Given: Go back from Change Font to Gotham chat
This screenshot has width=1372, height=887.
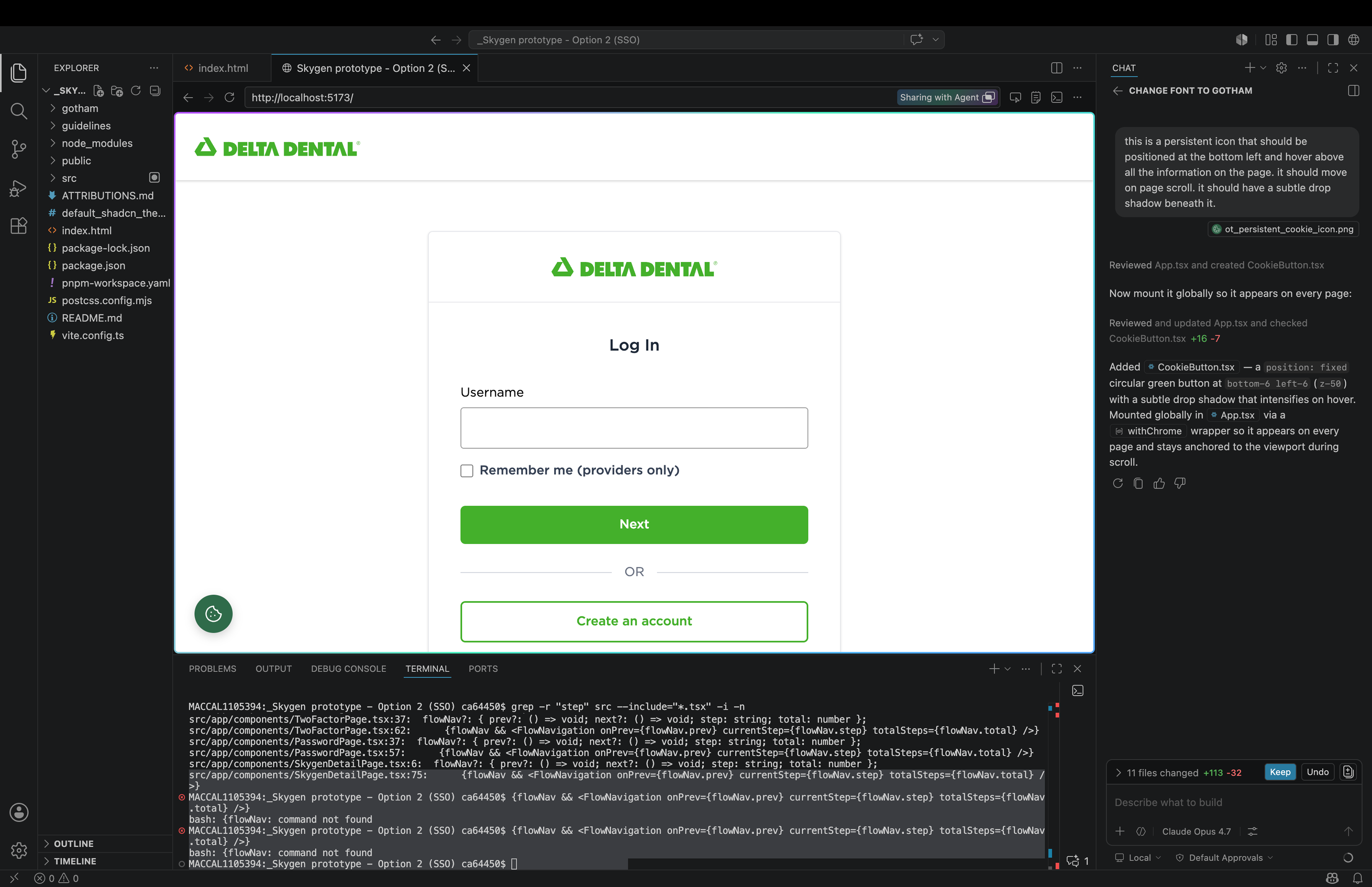Looking at the screenshot, I should point(1118,90).
